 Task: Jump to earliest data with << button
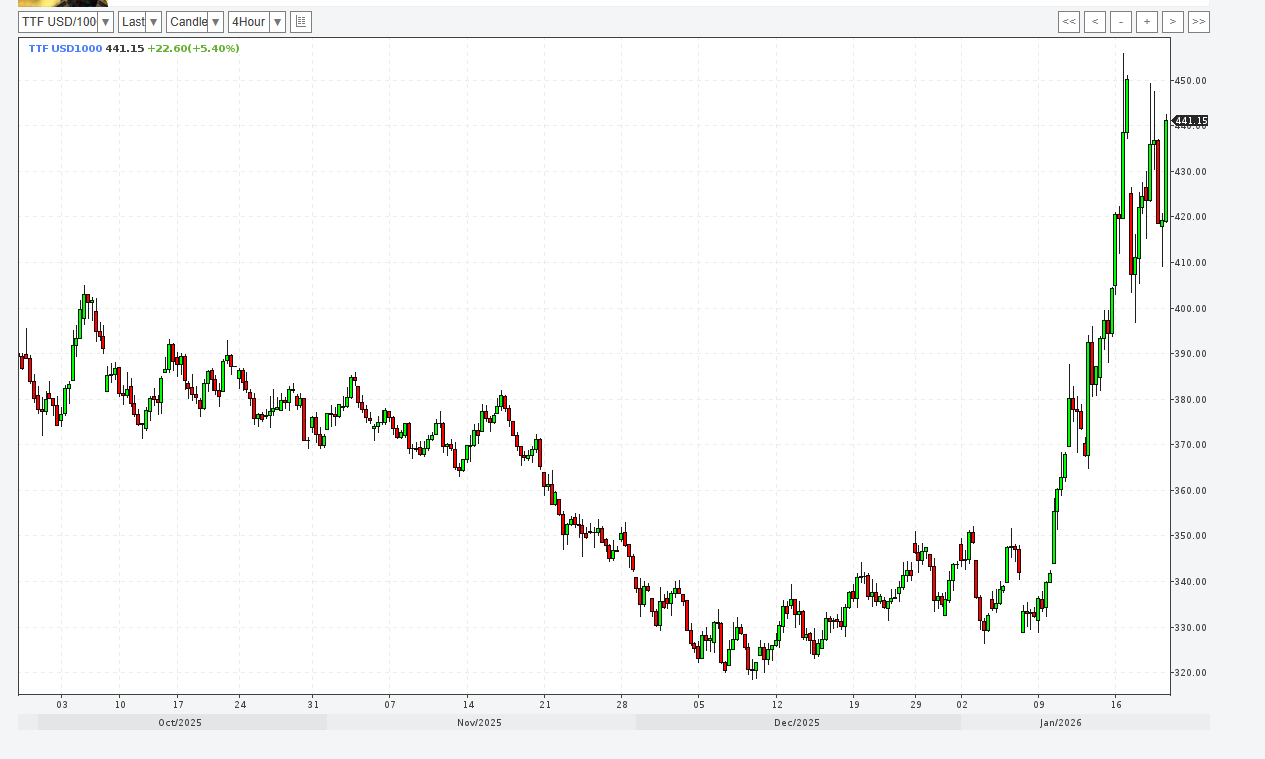click(x=1068, y=22)
